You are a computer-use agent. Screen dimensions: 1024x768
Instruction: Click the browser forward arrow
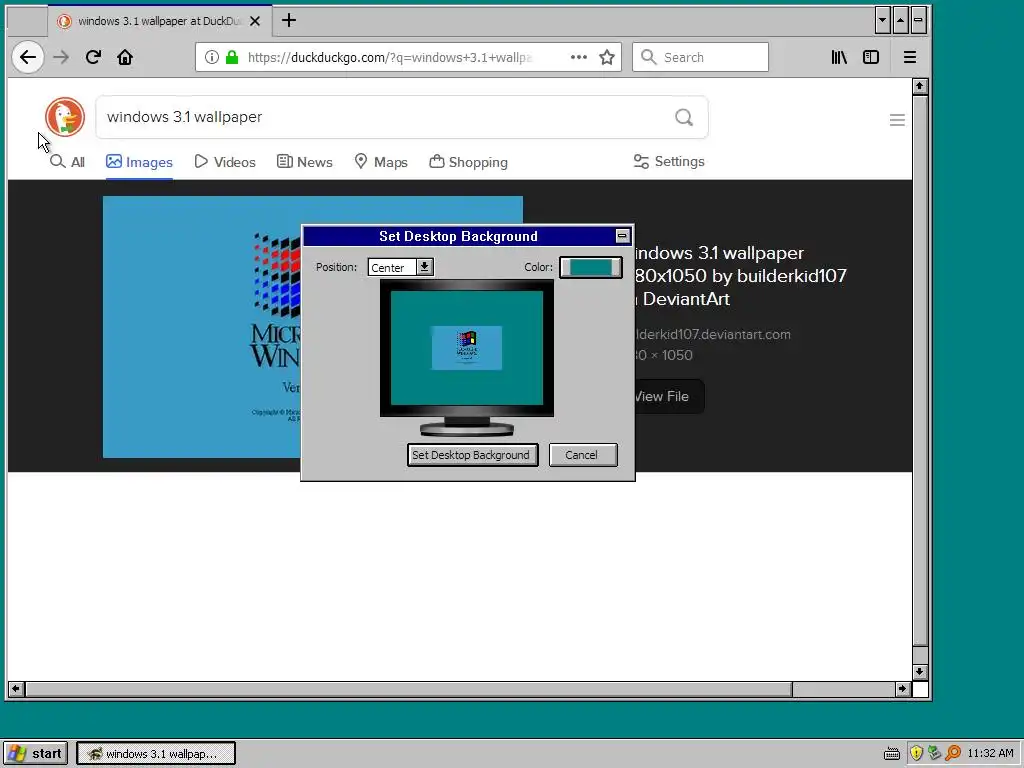pyautogui.click(x=61, y=57)
